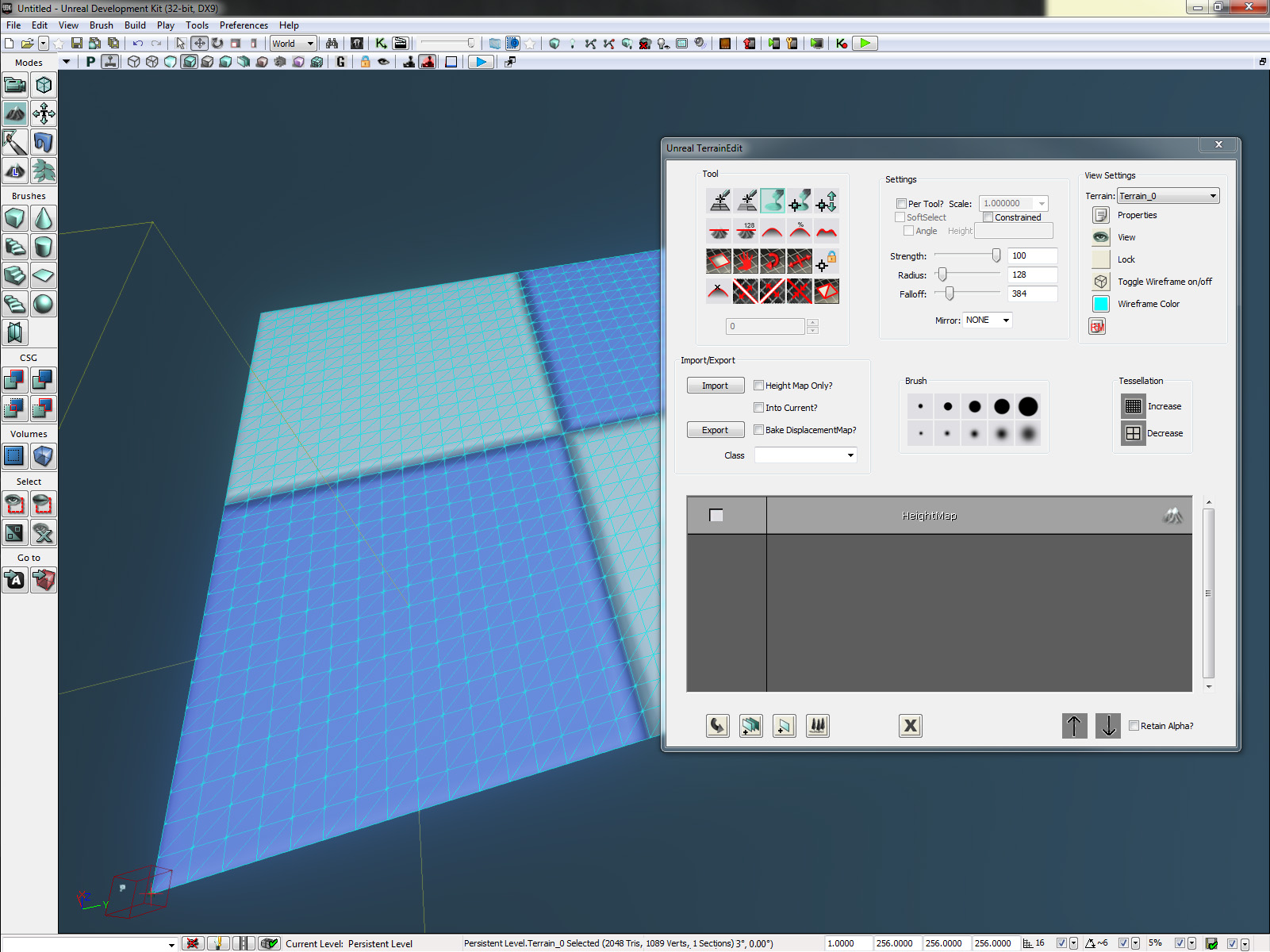Select the Cone brush builder
This screenshot has width=1270, height=952.
[x=44, y=218]
